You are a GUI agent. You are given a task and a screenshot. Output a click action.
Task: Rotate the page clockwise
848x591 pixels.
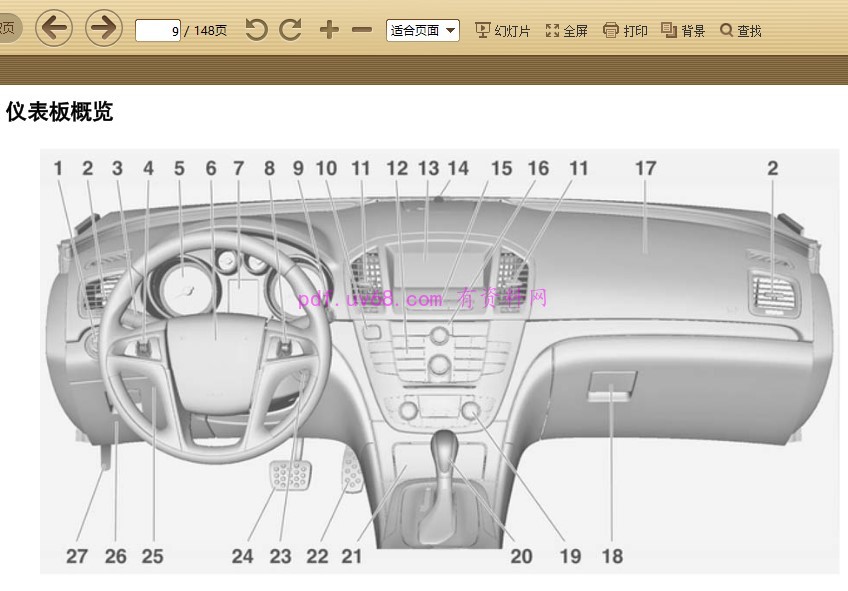coord(291,30)
